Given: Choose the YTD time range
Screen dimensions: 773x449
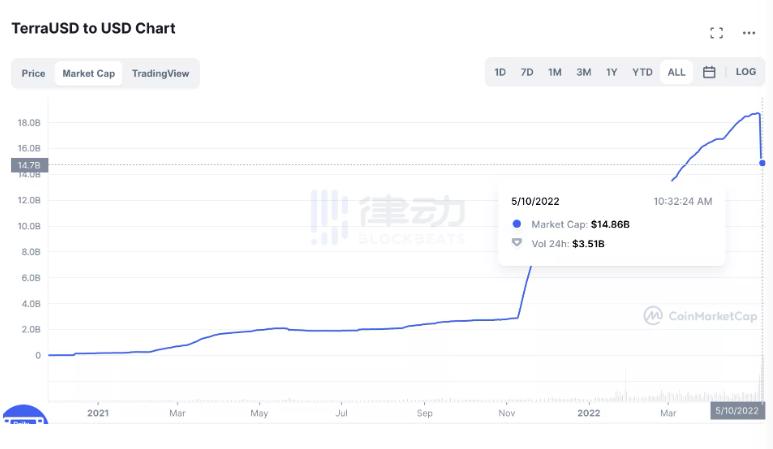Looking at the screenshot, I should [642, 72].
